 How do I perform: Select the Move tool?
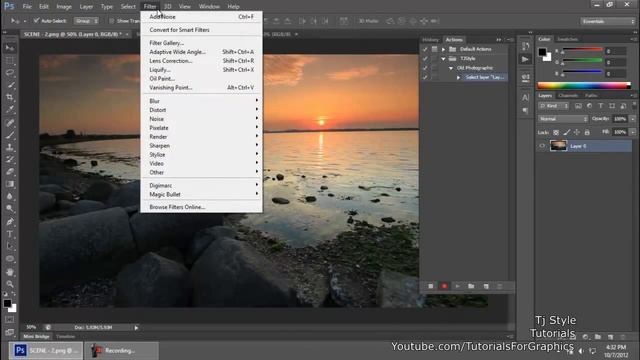10,48
